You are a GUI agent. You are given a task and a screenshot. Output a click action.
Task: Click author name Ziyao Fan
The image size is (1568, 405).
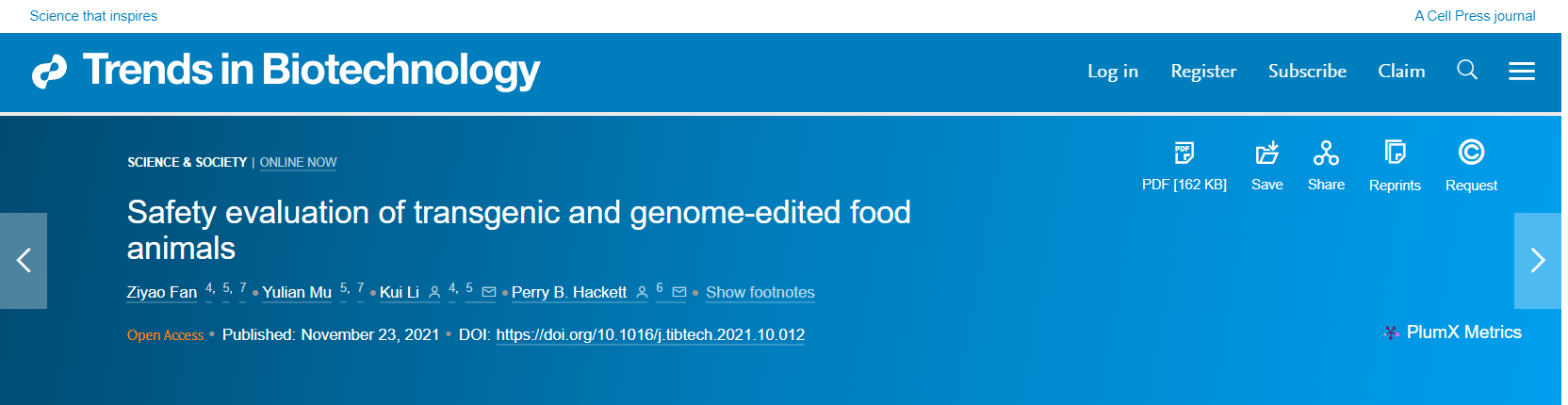click(x=162, y=293)
